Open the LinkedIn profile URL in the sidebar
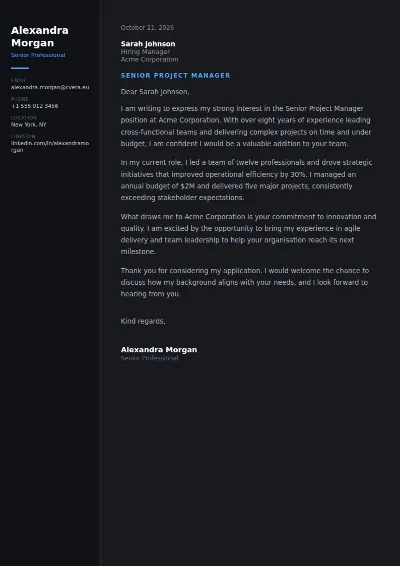Image resolution: width=400 pixels, height=566 pixels. pyautogui.click(x=50, y=147)
